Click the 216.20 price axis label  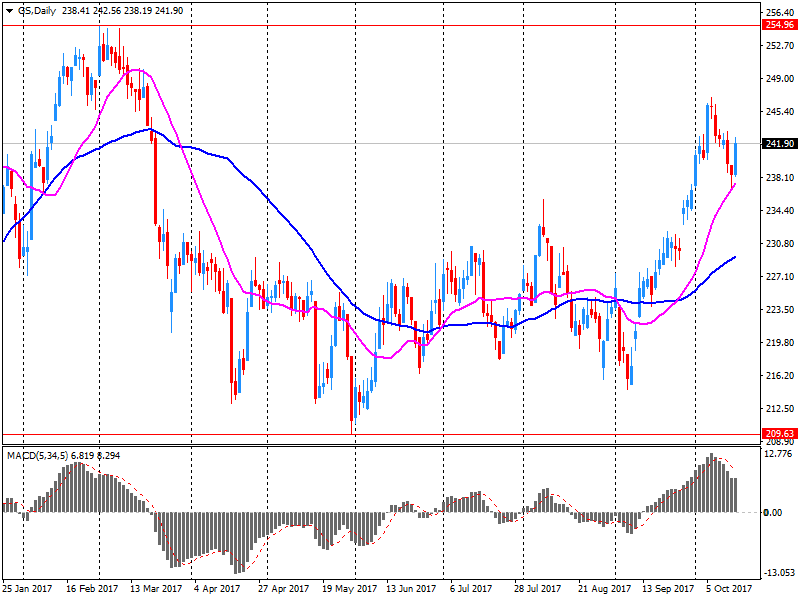point(780,375)
